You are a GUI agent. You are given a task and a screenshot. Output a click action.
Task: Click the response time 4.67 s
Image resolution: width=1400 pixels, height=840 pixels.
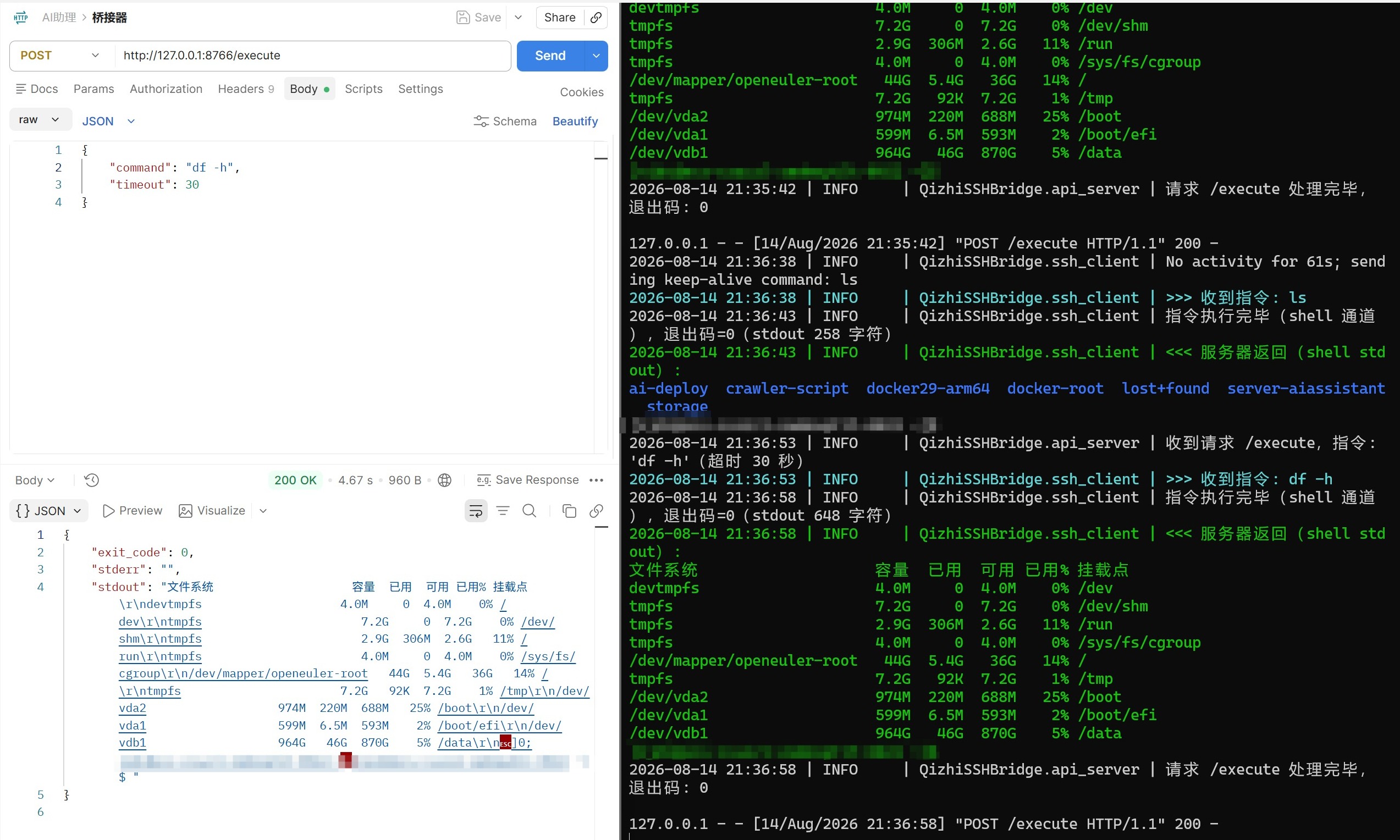tap(356, 480)
